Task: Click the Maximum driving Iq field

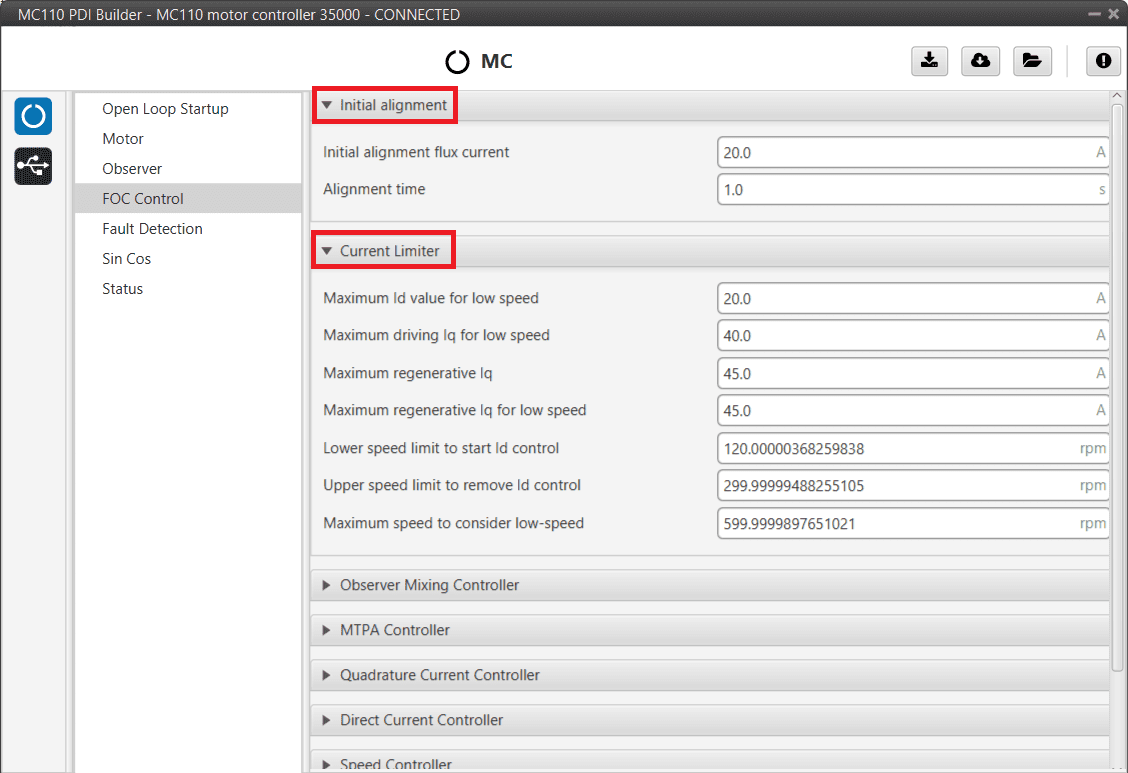Action: pos(912,336)
